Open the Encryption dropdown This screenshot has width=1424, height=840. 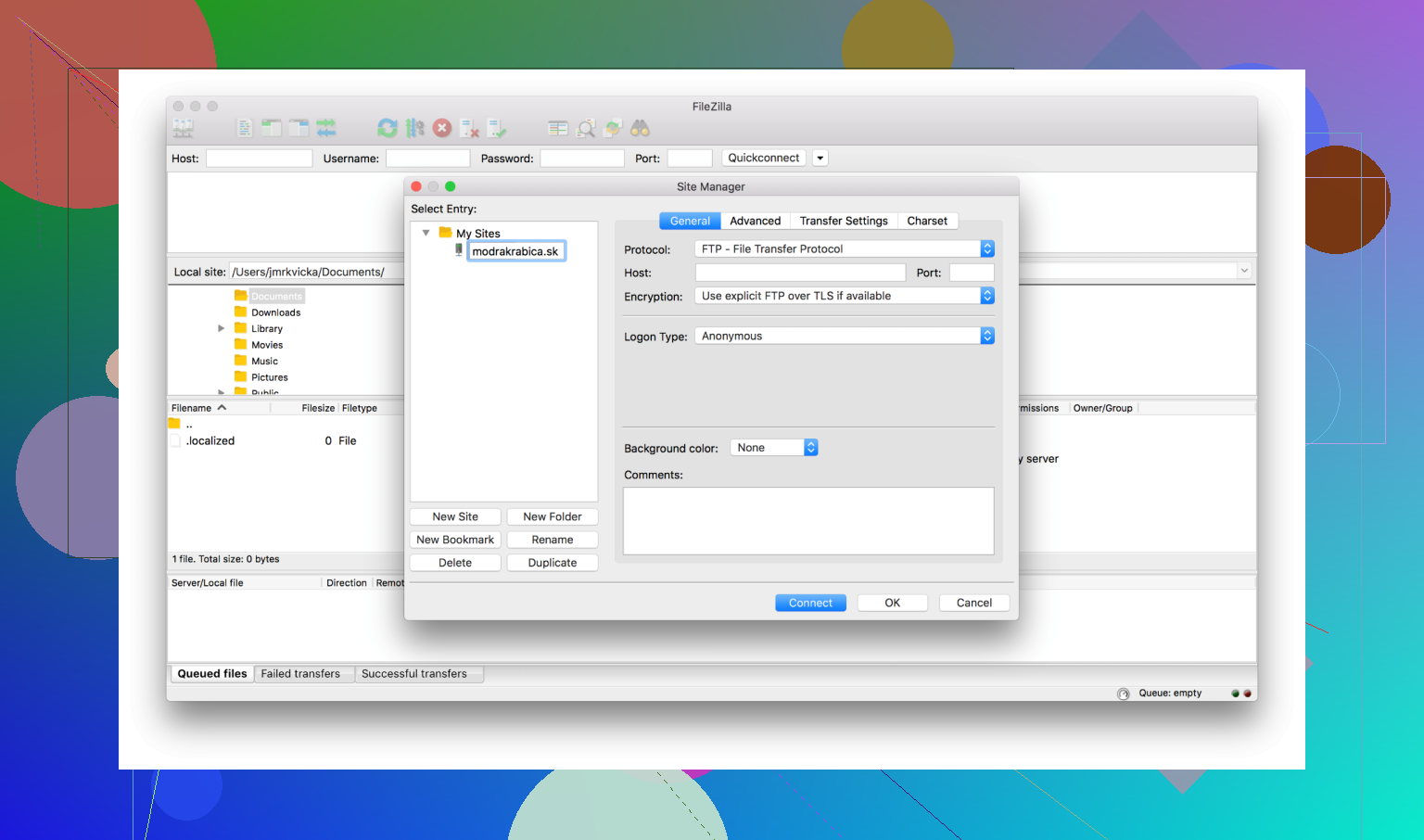coord(985,295)
